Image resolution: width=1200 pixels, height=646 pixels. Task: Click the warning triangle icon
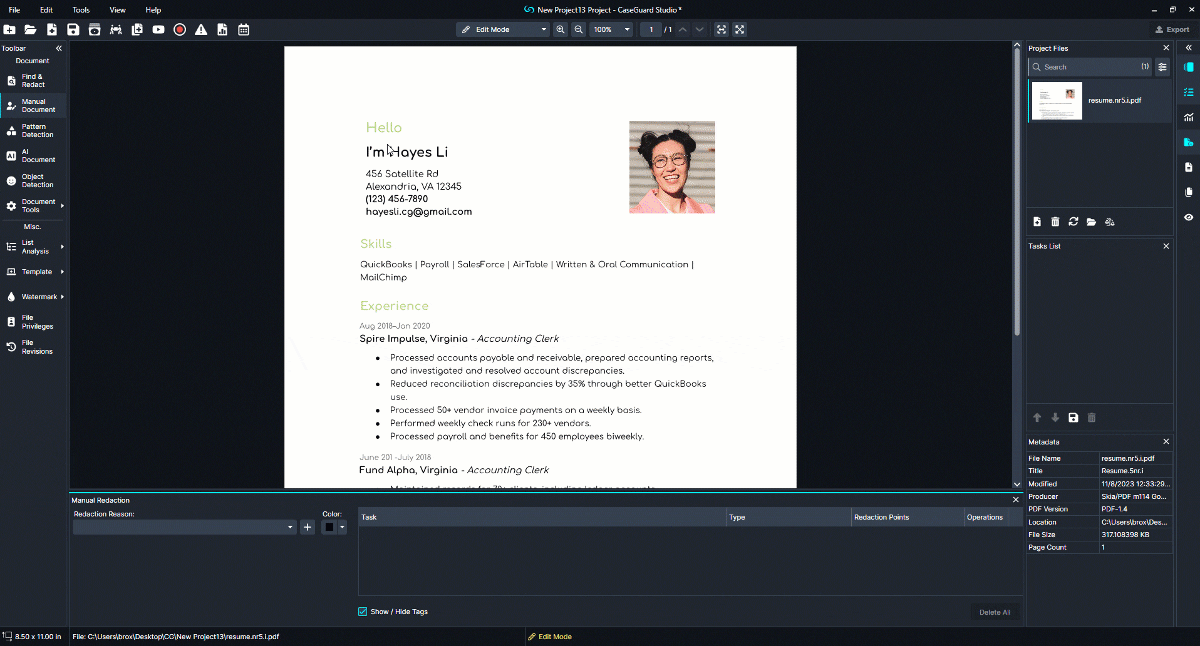(201, 30)
